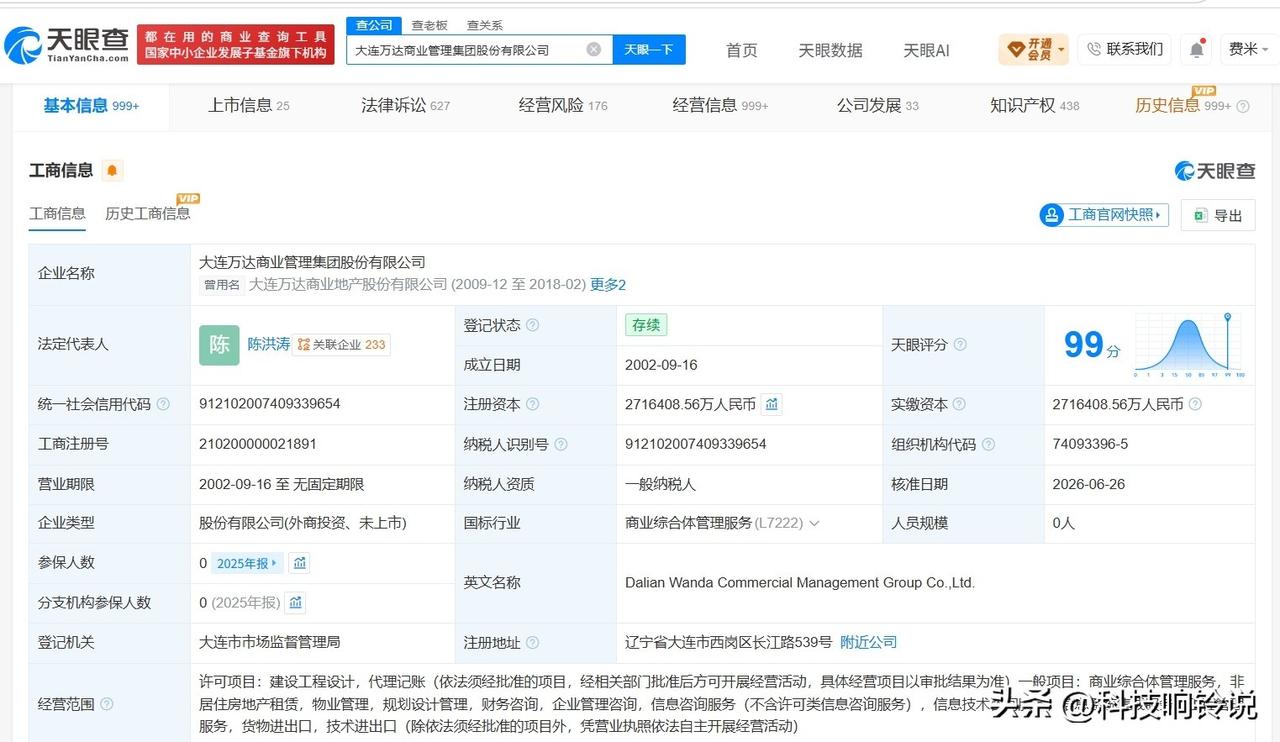Switch to 法律诉讼 tab
The height and width of the screenshot is (742, 1280).
(405, 105)
